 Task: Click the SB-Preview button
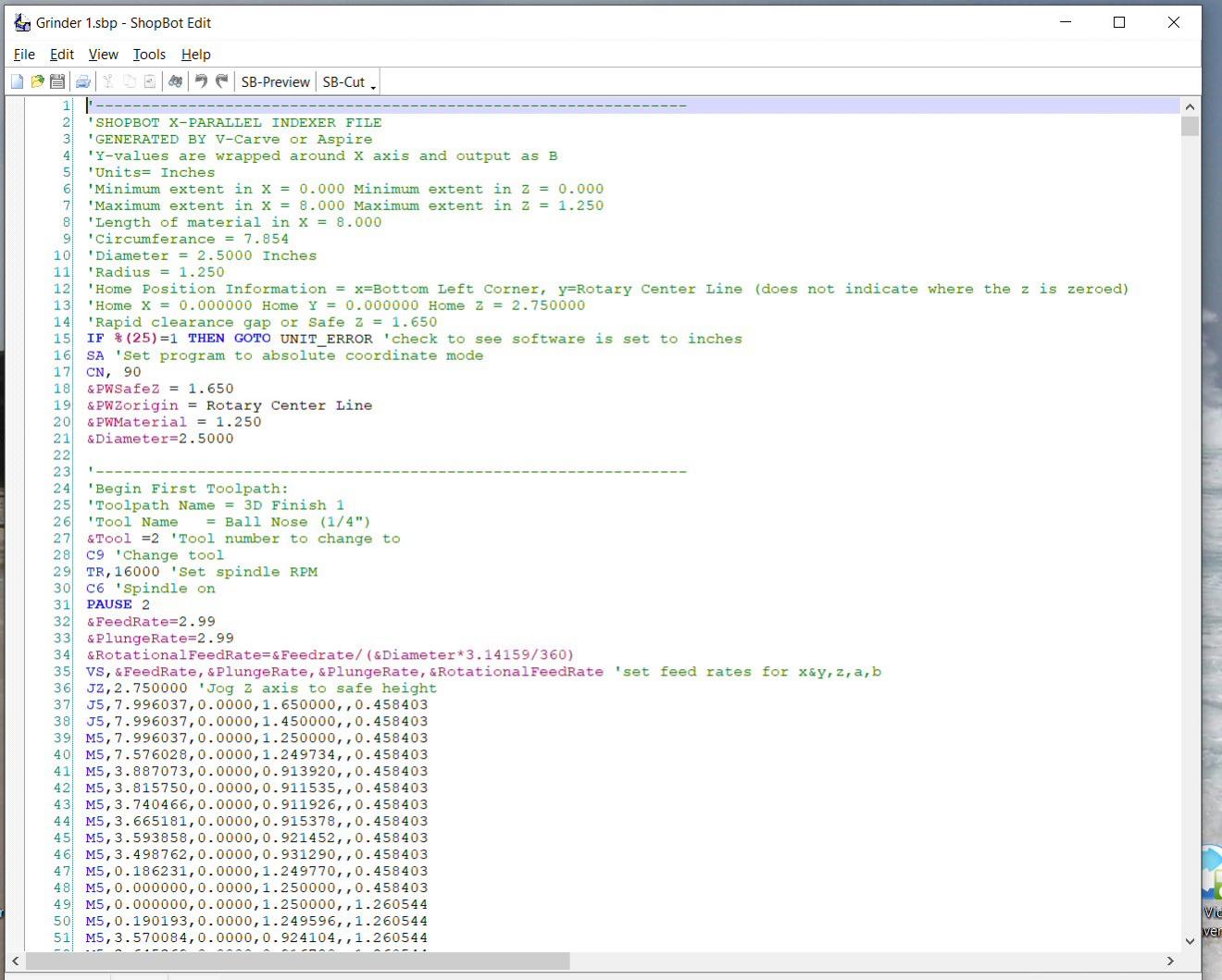coord(275,82)
